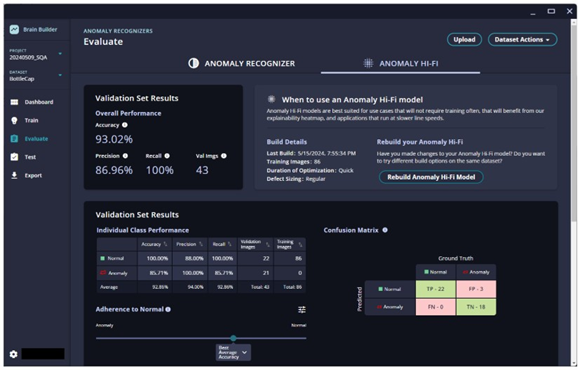
Task: Click the Val Imgs info icon
Action: click(223, 156)
